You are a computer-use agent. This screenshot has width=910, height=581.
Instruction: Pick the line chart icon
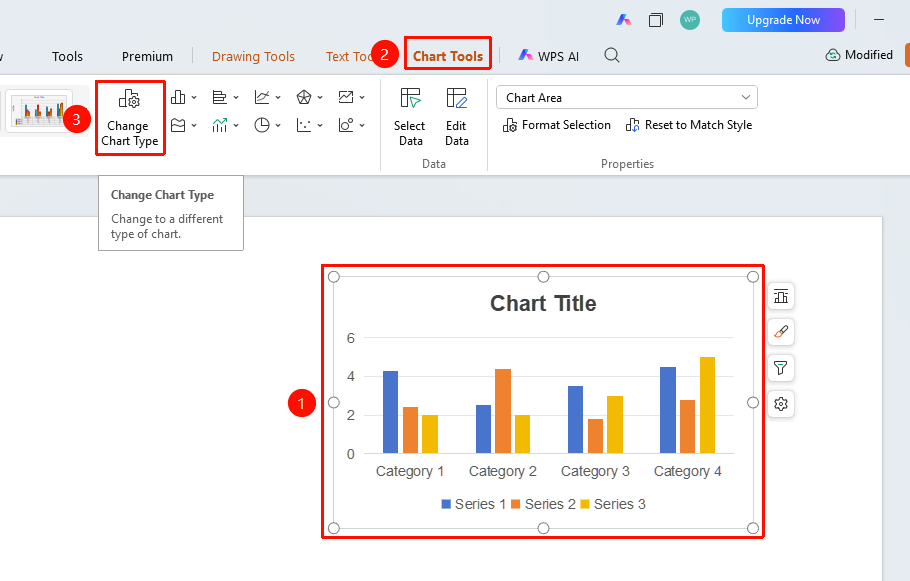click(x=262, y=97)
